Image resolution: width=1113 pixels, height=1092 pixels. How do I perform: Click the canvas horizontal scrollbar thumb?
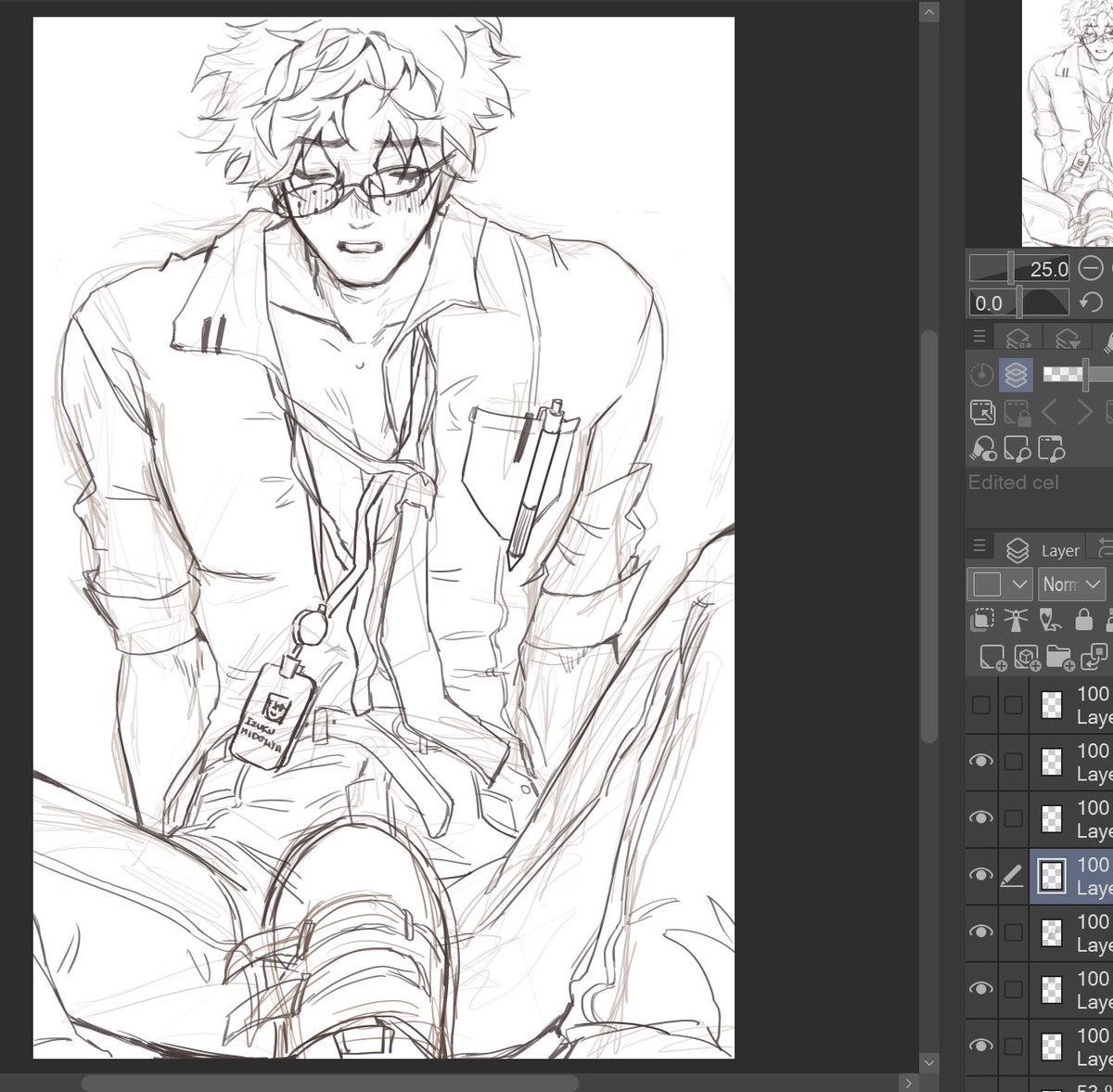click(329, 1083)
